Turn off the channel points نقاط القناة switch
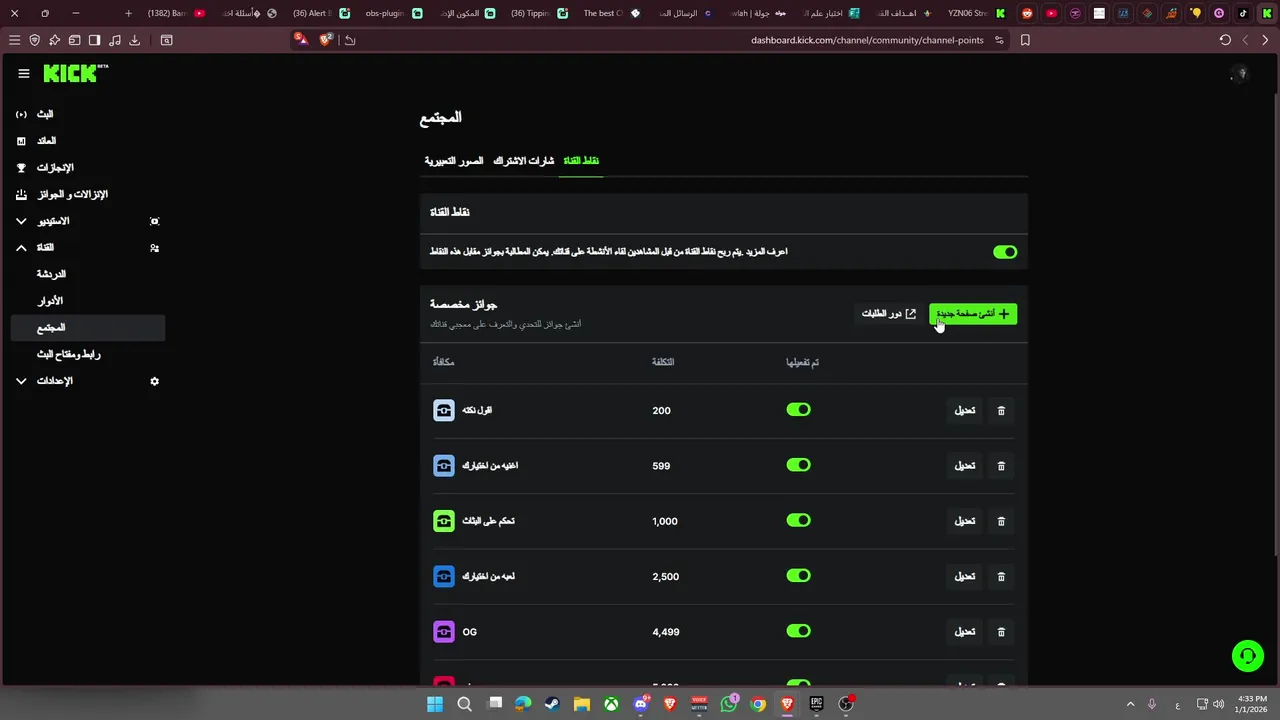The image size is (1280, 720). point(1005,252)
